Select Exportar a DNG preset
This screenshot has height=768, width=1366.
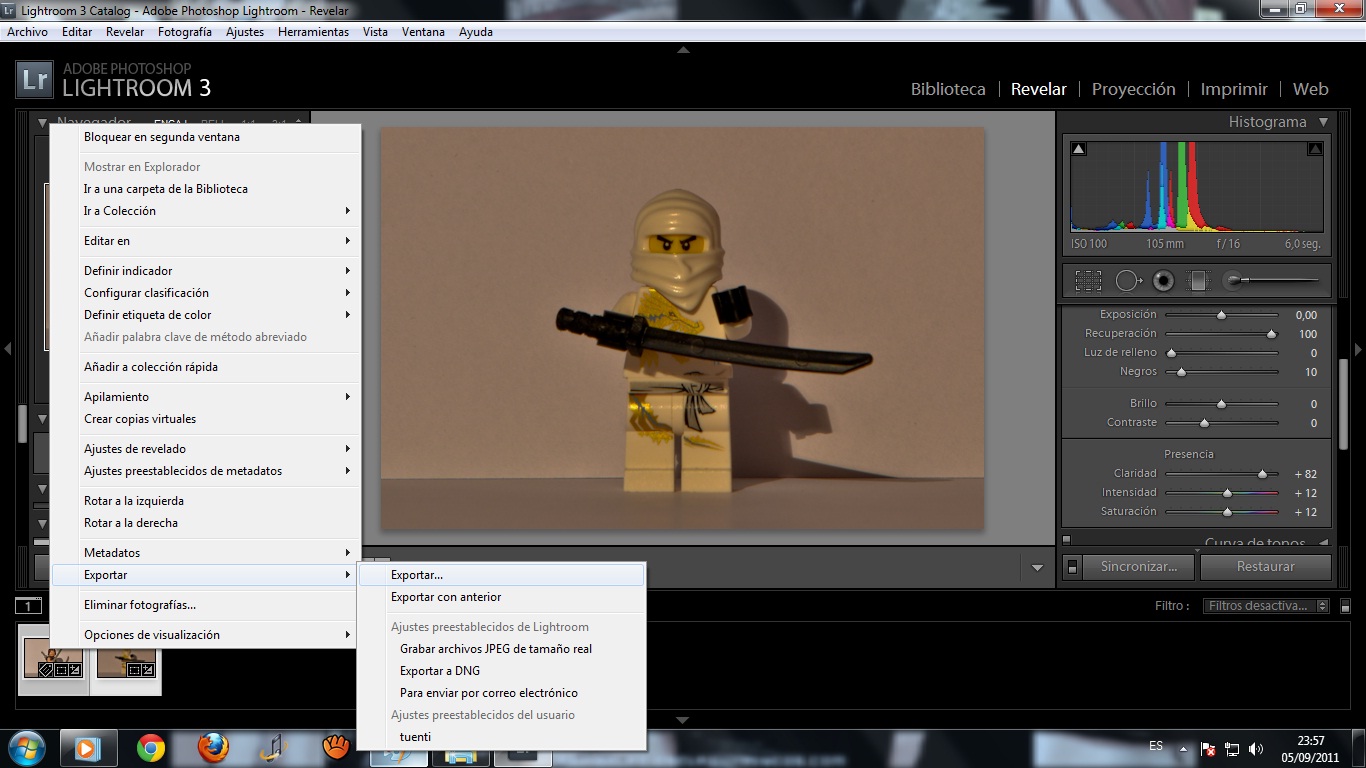pos(501,671)
